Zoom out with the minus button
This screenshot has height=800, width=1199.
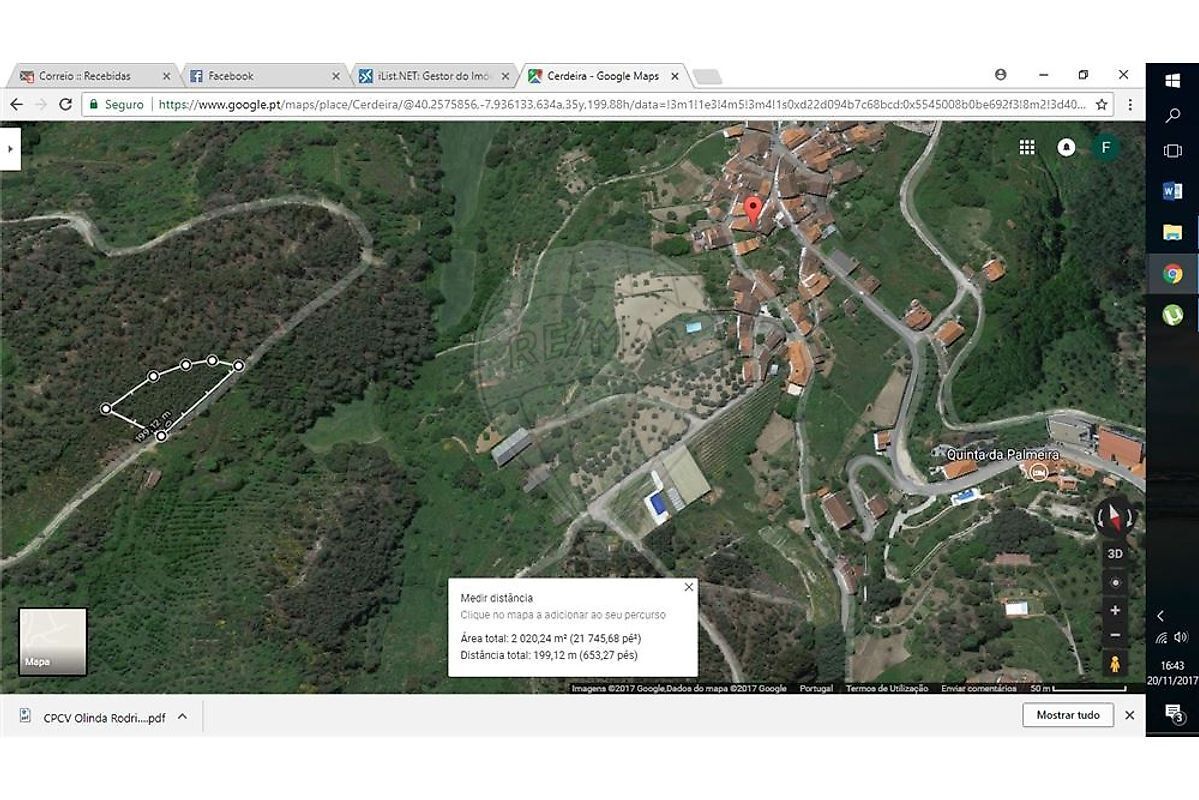pyautogui.click(x=1115, y=635)
